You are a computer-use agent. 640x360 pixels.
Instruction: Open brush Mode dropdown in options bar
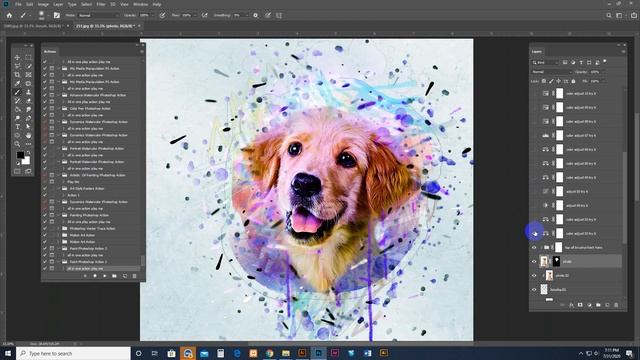98,16
